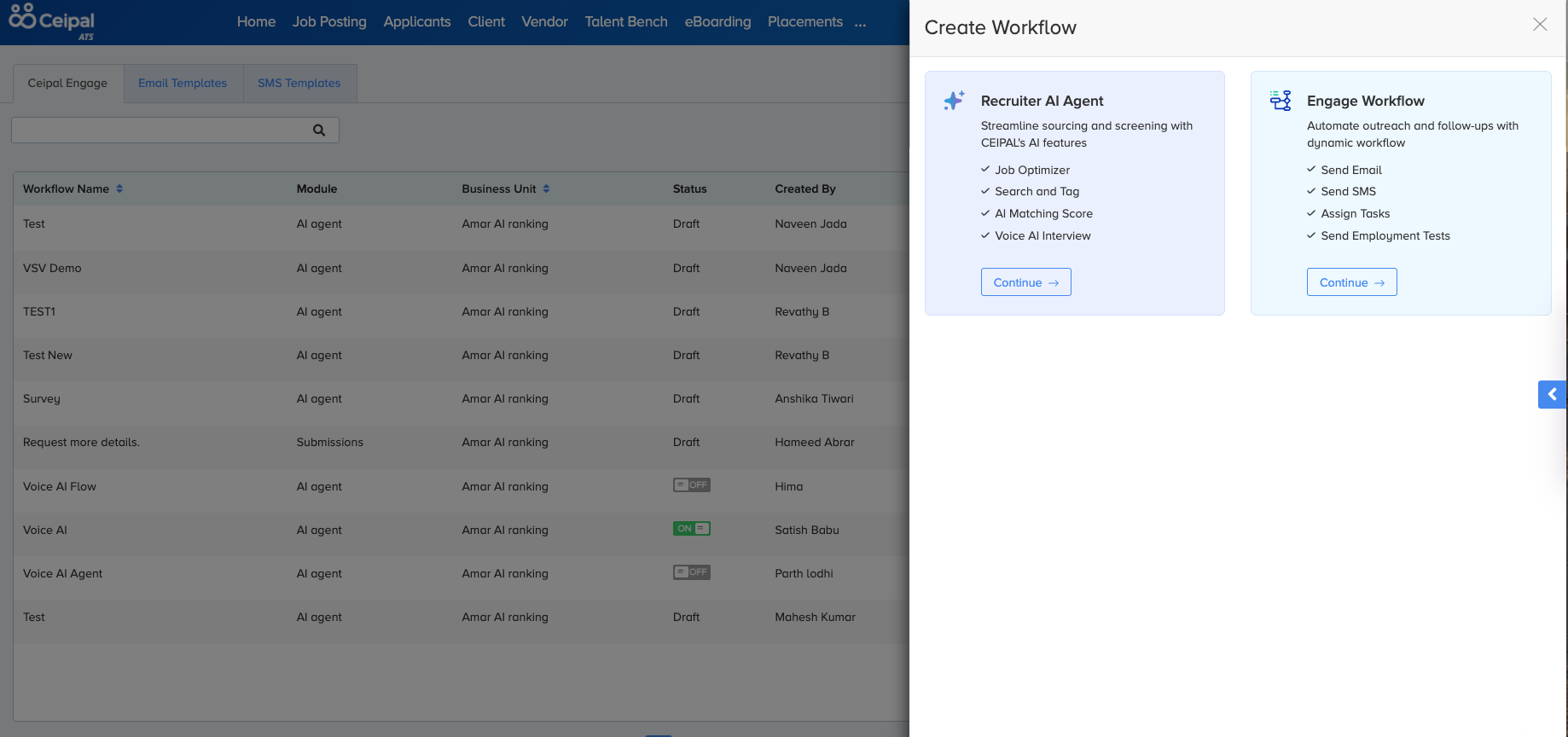The image size is (1568, 737).
Task: Click the Send Email feature item
Action: [1351, 170]
